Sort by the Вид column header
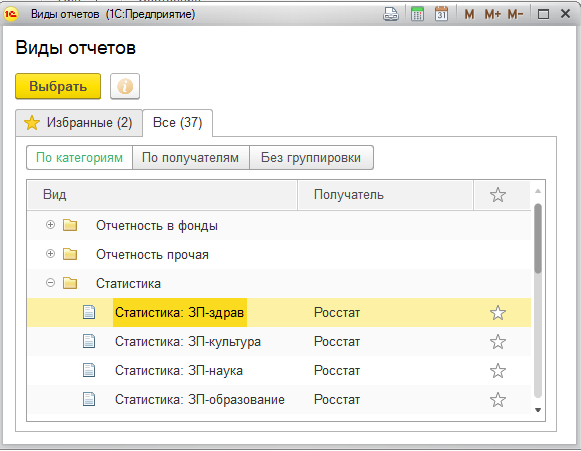This screenshot has width=581, height=451. point(162,195)
